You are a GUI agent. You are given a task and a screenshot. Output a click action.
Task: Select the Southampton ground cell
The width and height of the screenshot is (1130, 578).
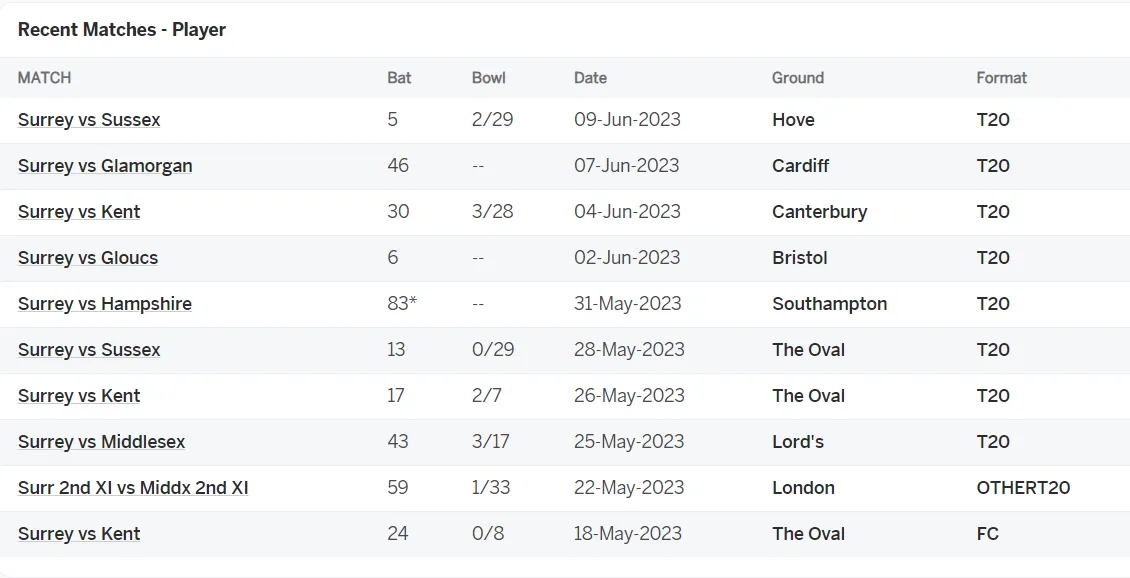829,304
